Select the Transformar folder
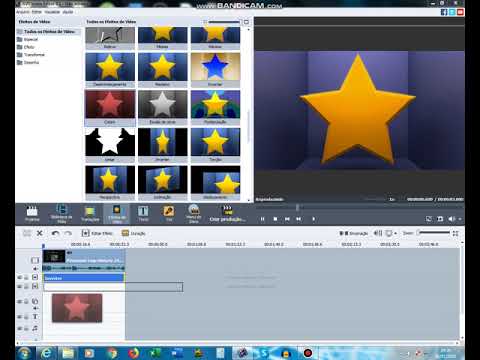480x360 pixels. pos(31,55)
